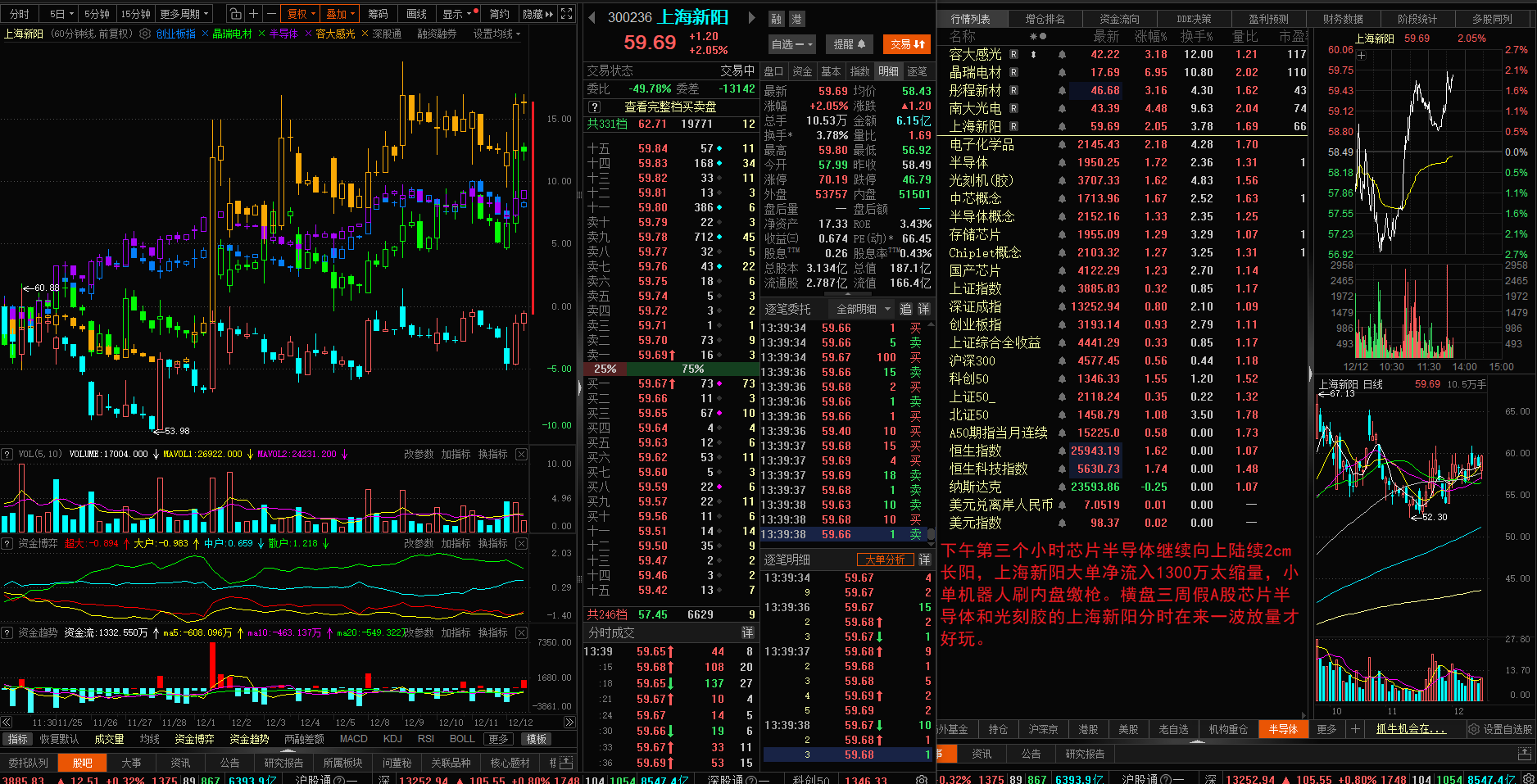Toggle the MACD indicator
The image size is (1537, 784).
354,739
